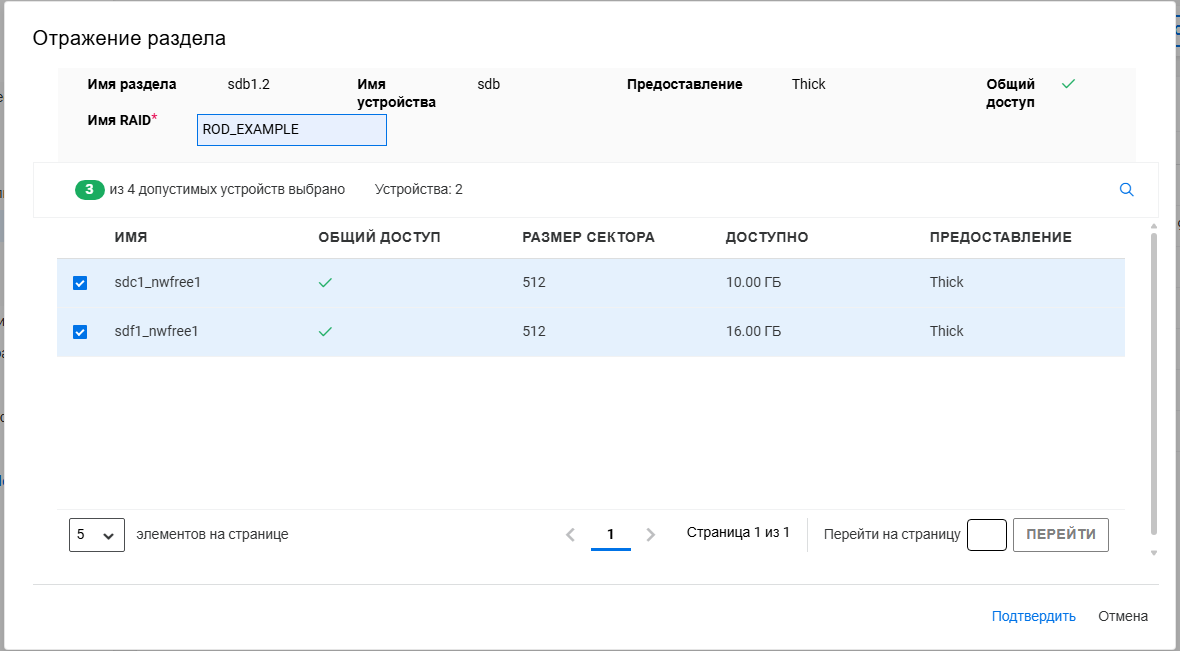Viewport: 1180px width, 651px height.
Task: Click the shared access checkmark for sdf1_nwfree1
Action: (x=325, y=332)
